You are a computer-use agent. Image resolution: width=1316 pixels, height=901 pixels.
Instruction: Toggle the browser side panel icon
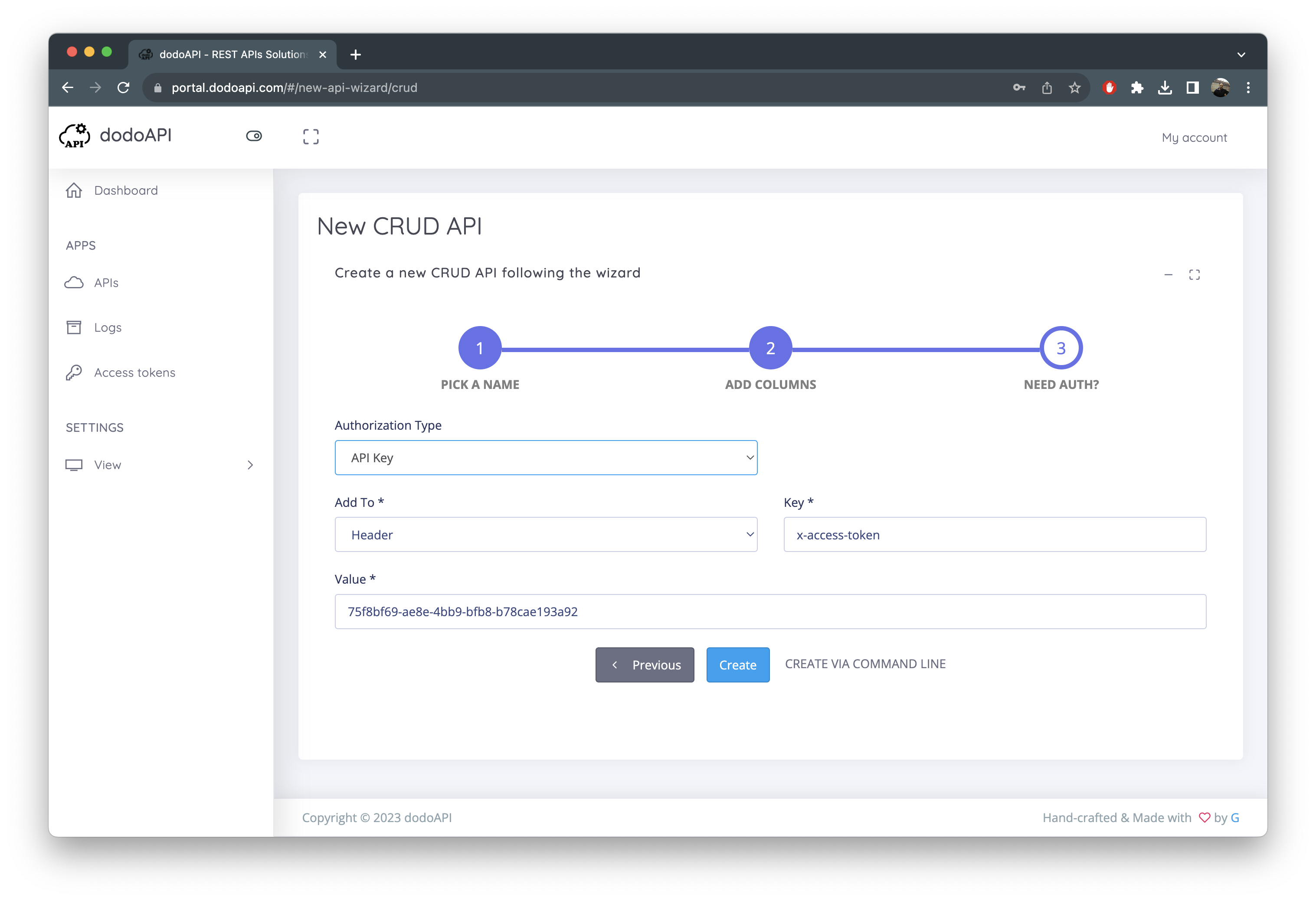(1192, 88)
